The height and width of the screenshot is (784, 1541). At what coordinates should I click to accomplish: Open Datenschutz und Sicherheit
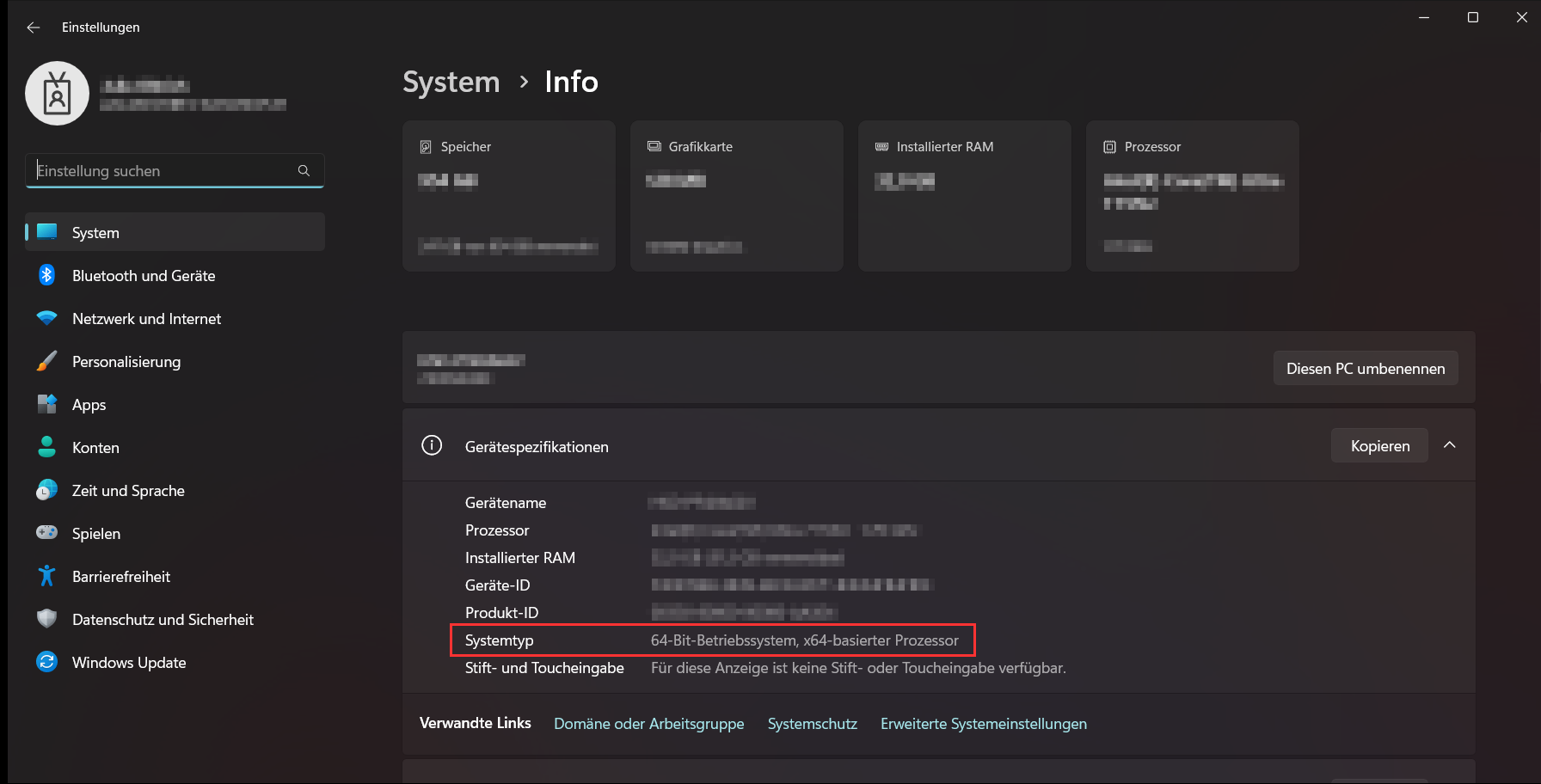pyautogui.click(x=163, y=619)
